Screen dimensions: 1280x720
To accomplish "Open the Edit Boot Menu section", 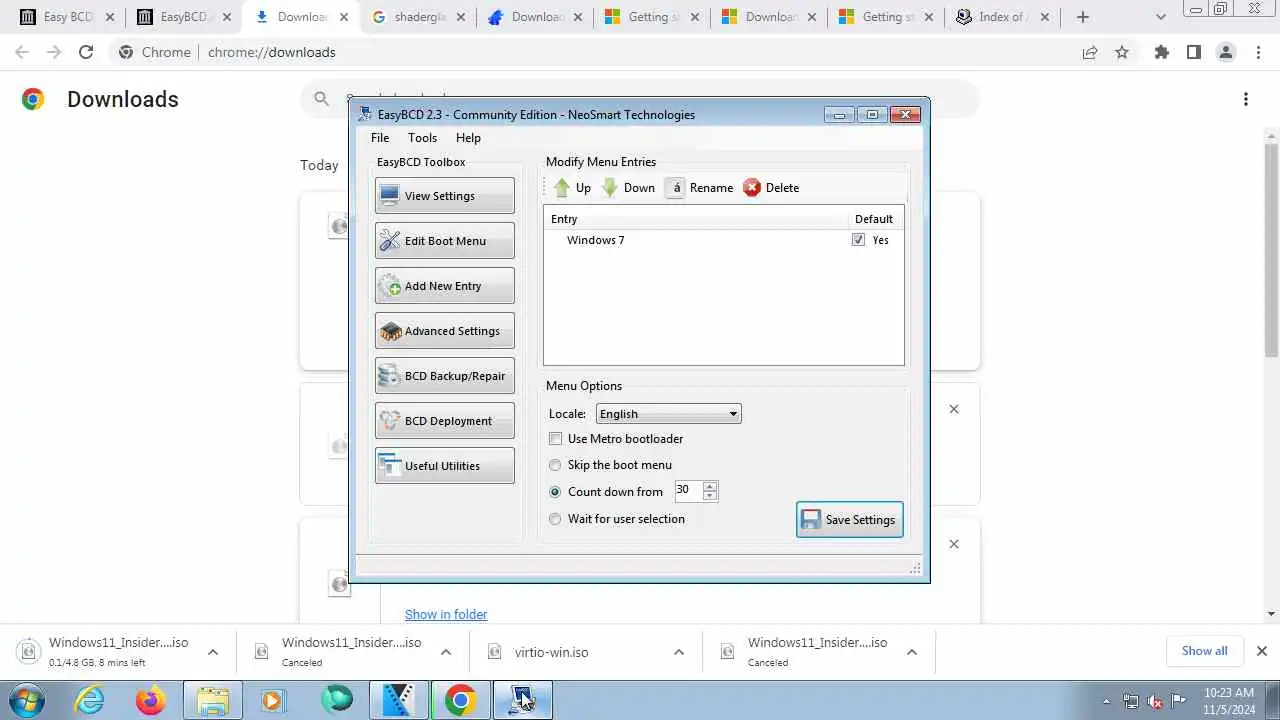I will coord(445,241).
